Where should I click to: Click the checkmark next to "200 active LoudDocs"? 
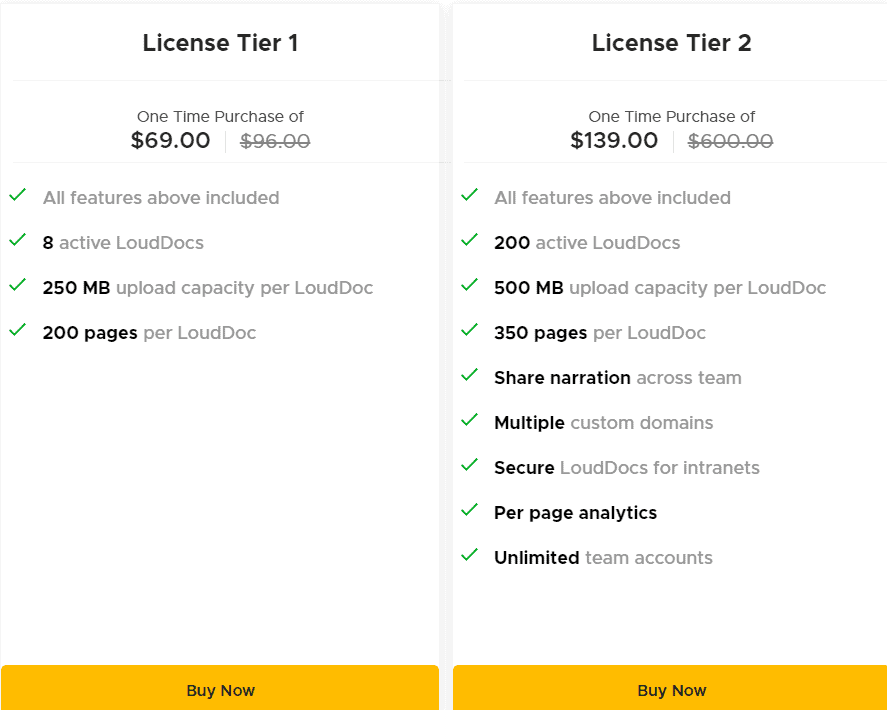pyautogui.click(x=469, y=242)
